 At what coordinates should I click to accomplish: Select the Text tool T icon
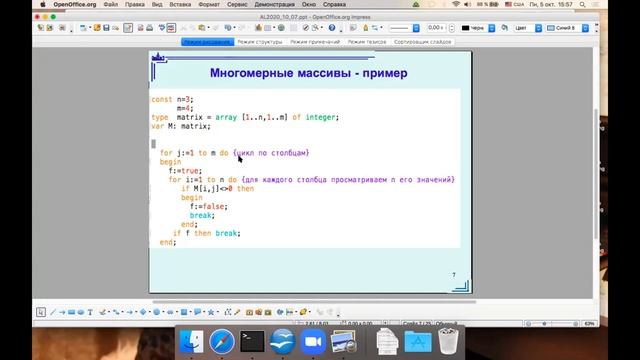pyautogui.click(x=91, y=312)
